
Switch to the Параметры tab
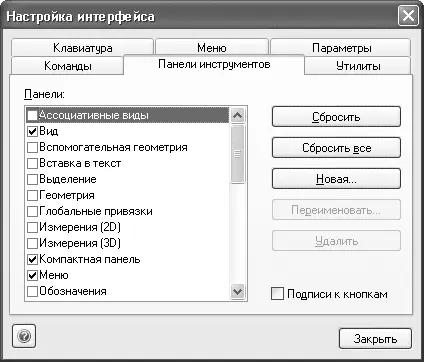coord(341,48)
